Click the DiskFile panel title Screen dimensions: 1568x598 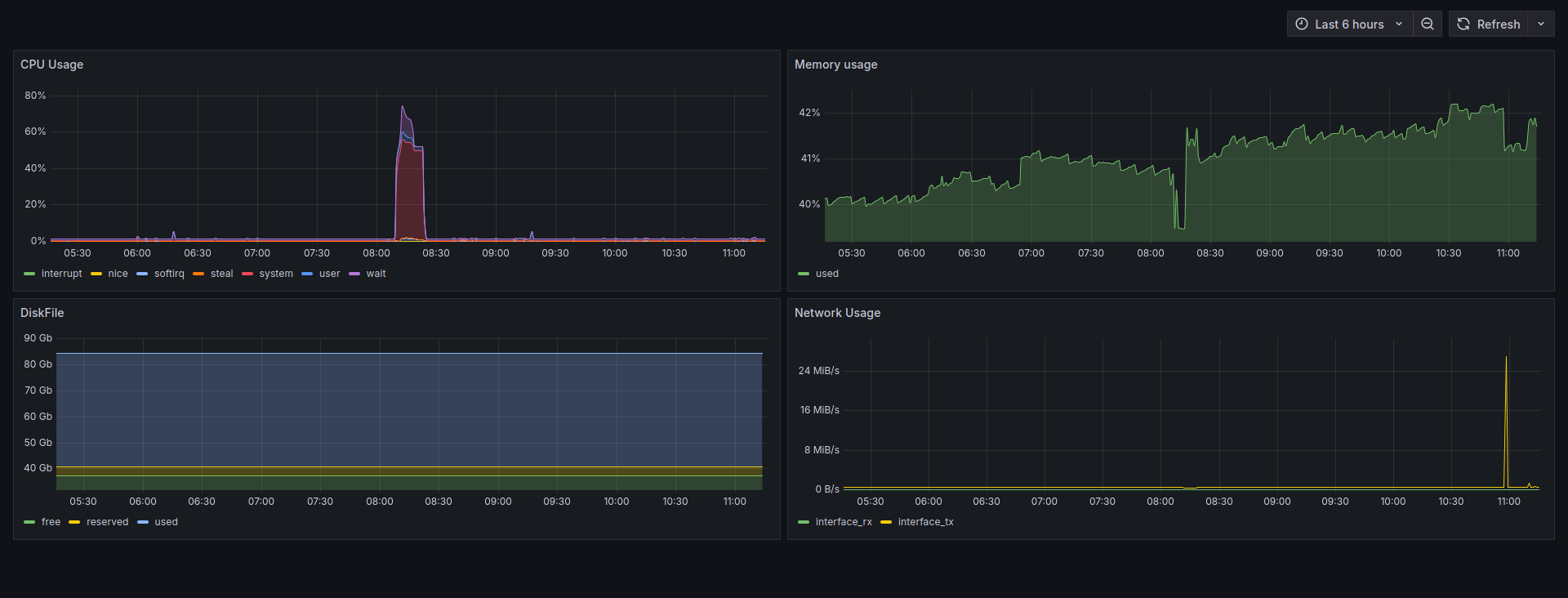point(42,313)
